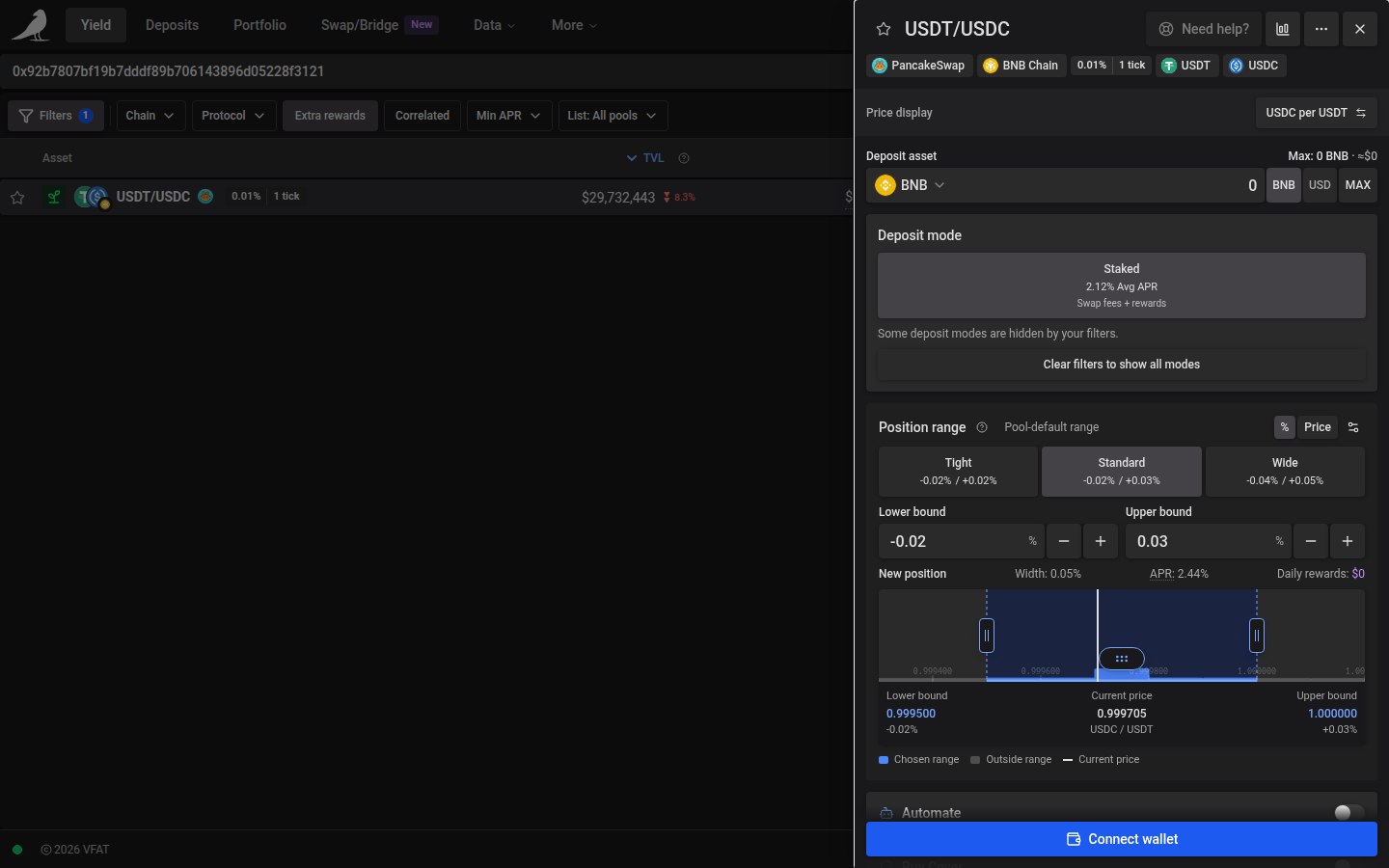1389x868 pixels.
Task: Switch deposit amount unit to USD
Action: click(1320, 185)
